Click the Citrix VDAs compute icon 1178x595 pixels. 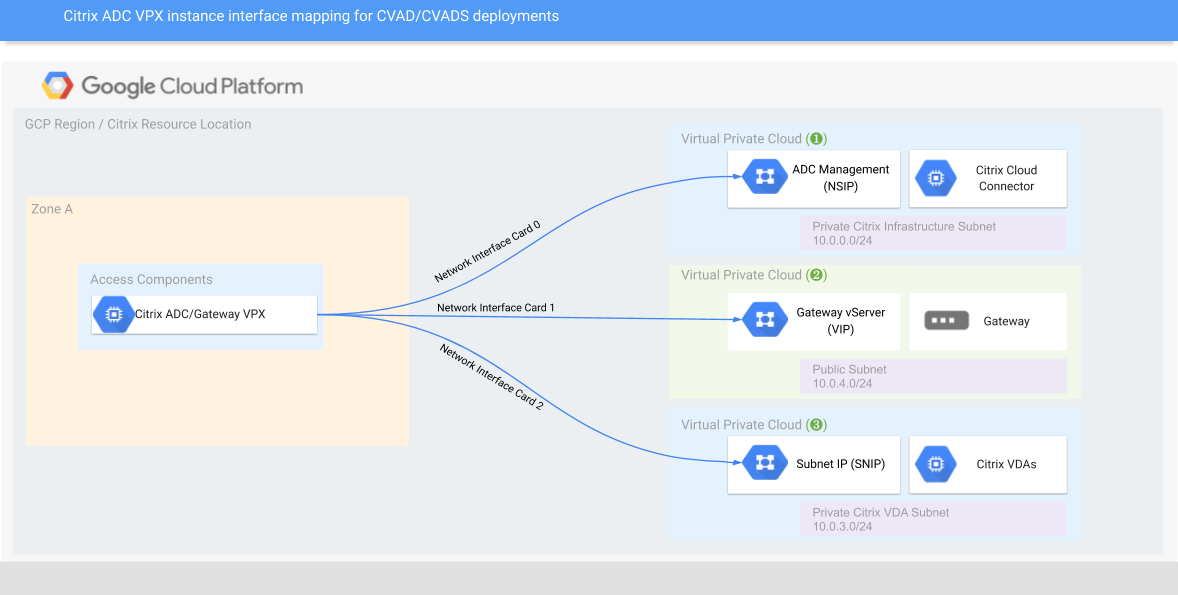click(x=935, y=464)
